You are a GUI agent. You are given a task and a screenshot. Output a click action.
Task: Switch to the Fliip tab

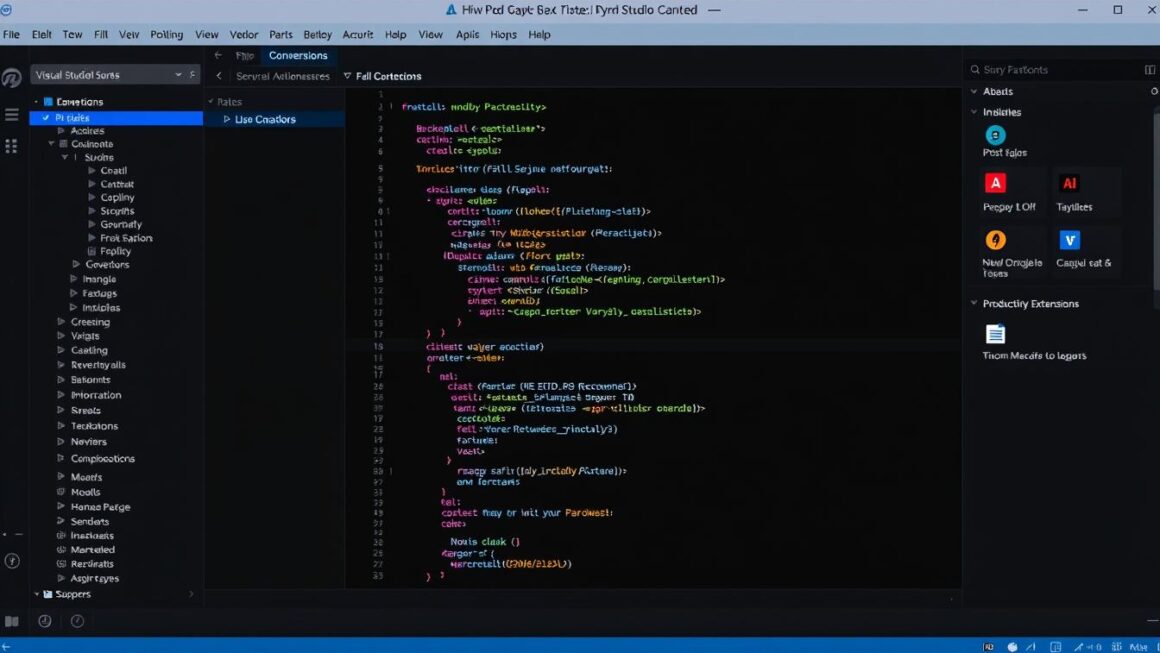[244, 55]
